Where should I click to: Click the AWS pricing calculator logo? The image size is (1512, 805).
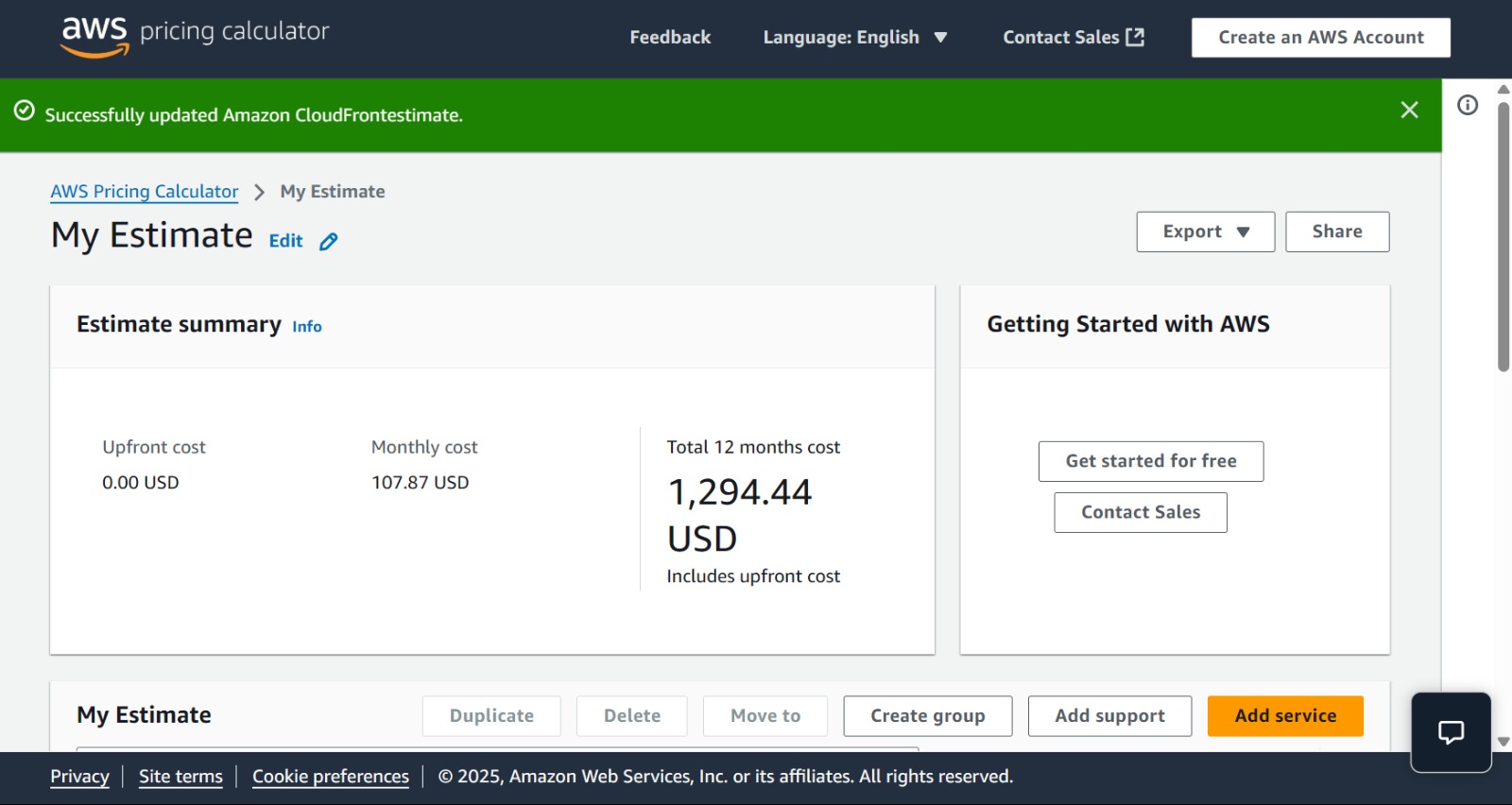click(195, 36)
